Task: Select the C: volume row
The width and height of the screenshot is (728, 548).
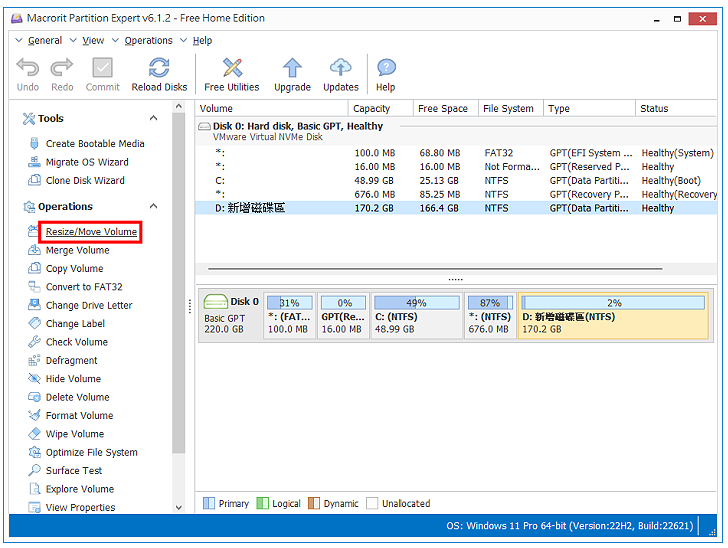Action: [x=456, y=180]
